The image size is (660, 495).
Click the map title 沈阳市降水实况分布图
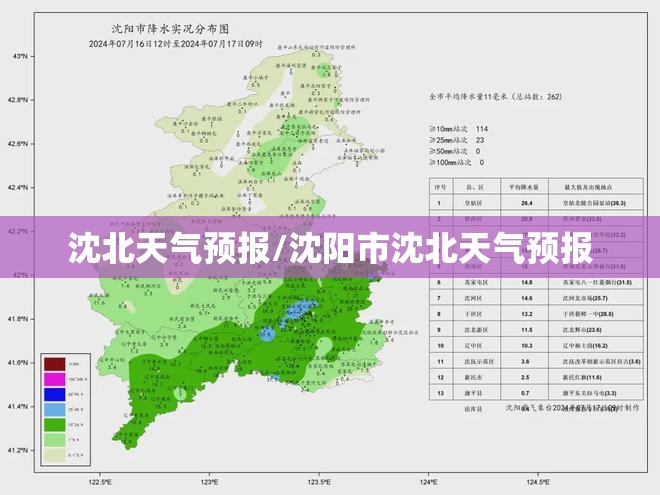click(x=170, y=29)
